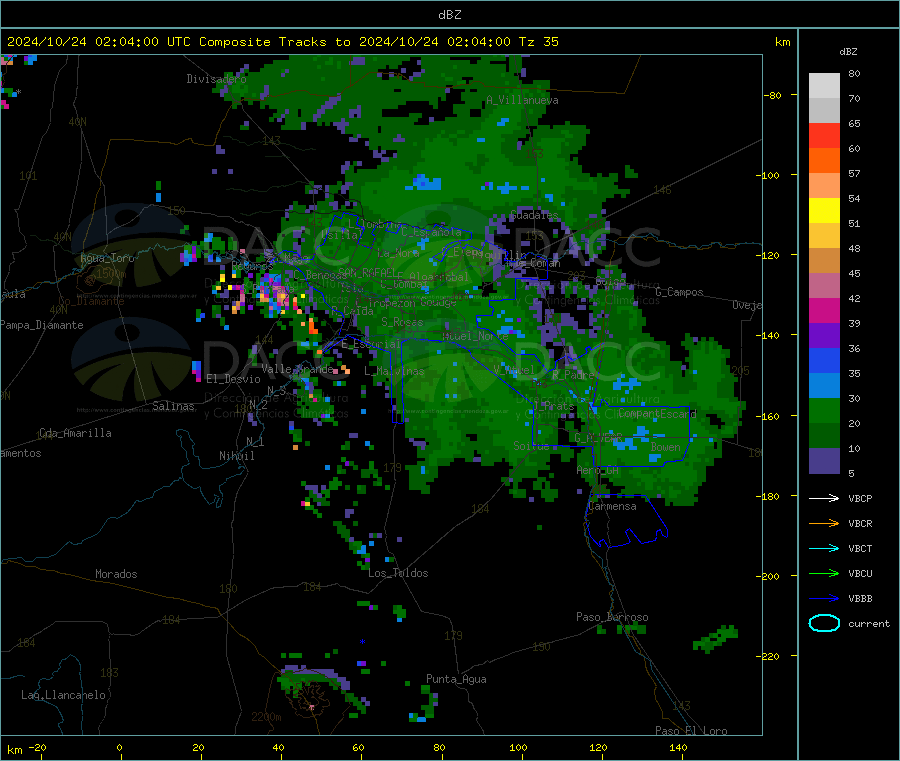Click the 'Agua_Toro' map label

(x=107, y=258)
